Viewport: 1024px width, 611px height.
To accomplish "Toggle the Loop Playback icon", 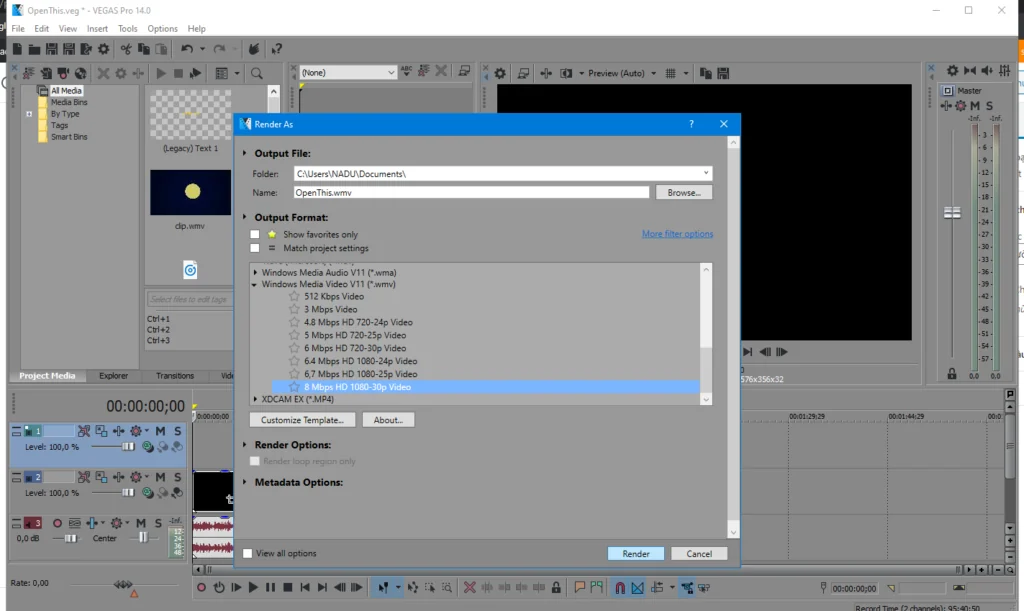I will point(219,588).
